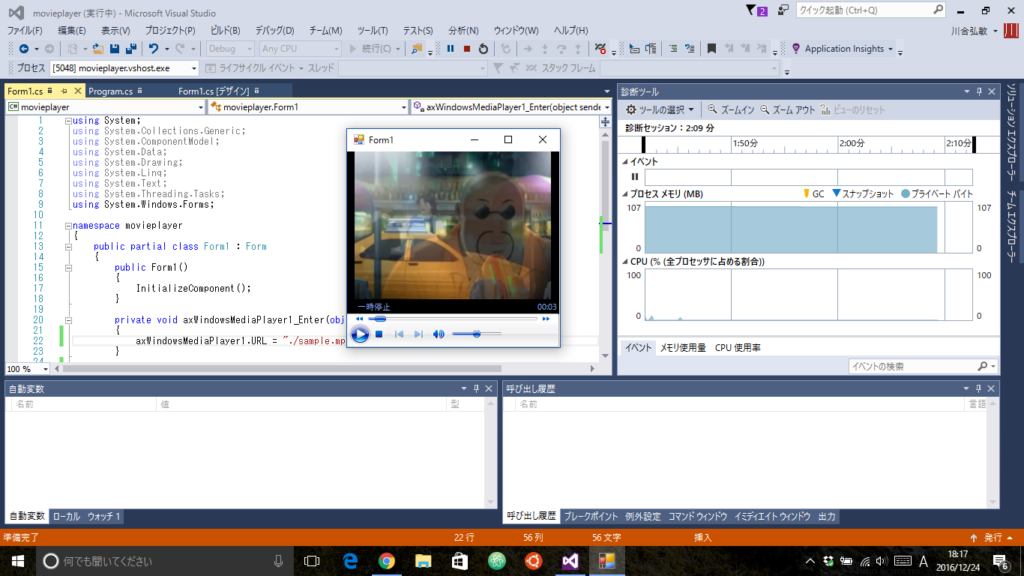Open Google Chrome from the taskbar
The width and height of the screenshot is (1024, 576).
point(386,561)
